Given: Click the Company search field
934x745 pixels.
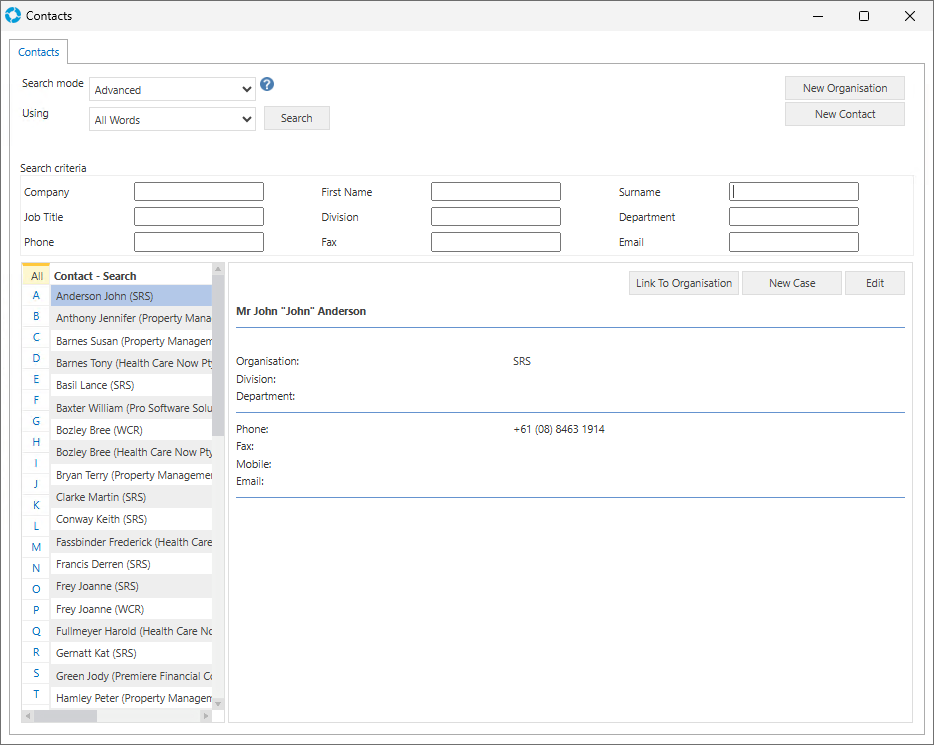Looking at the screenshot, I should click(x=198, y=192).
